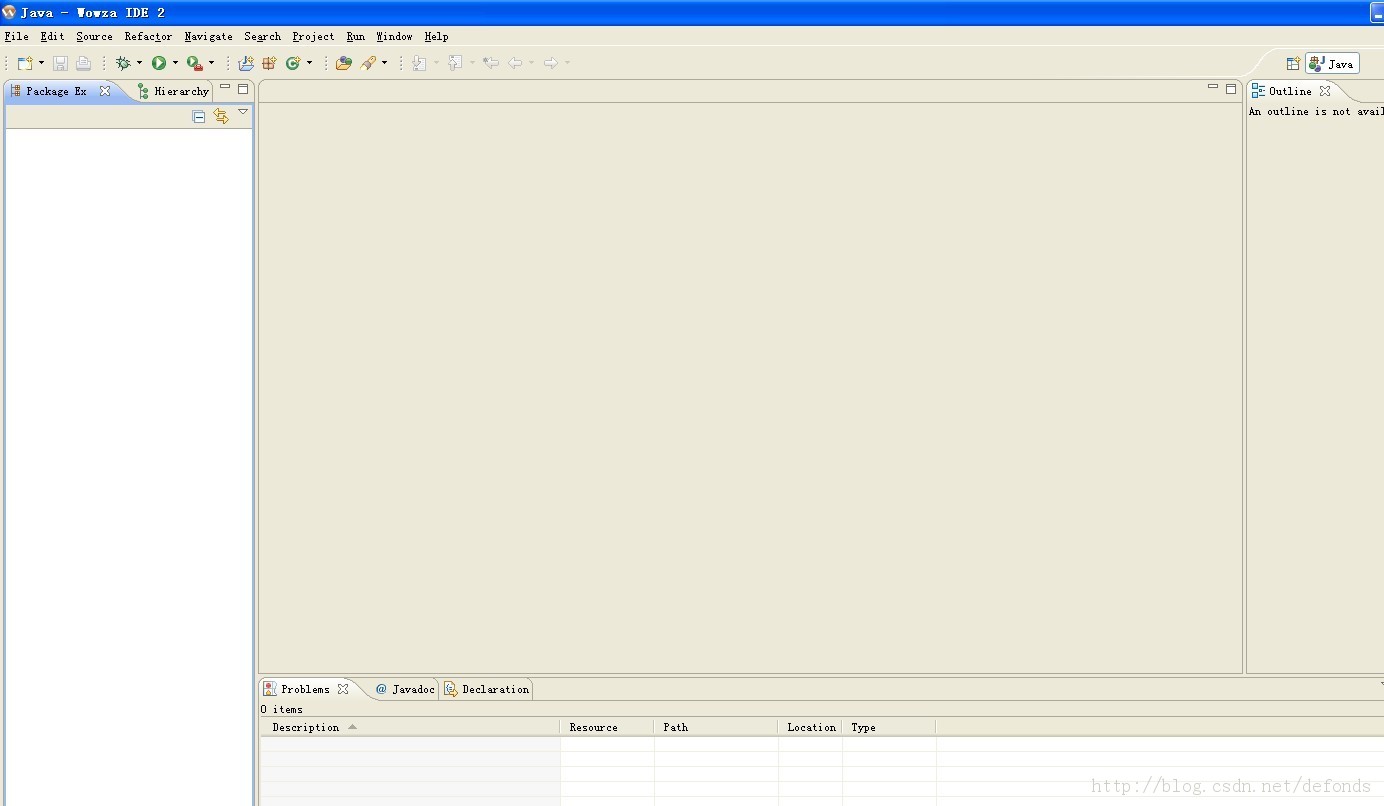Click the green Run button
The height and width of the screenshot is (806, 1384).
point(159,63)
